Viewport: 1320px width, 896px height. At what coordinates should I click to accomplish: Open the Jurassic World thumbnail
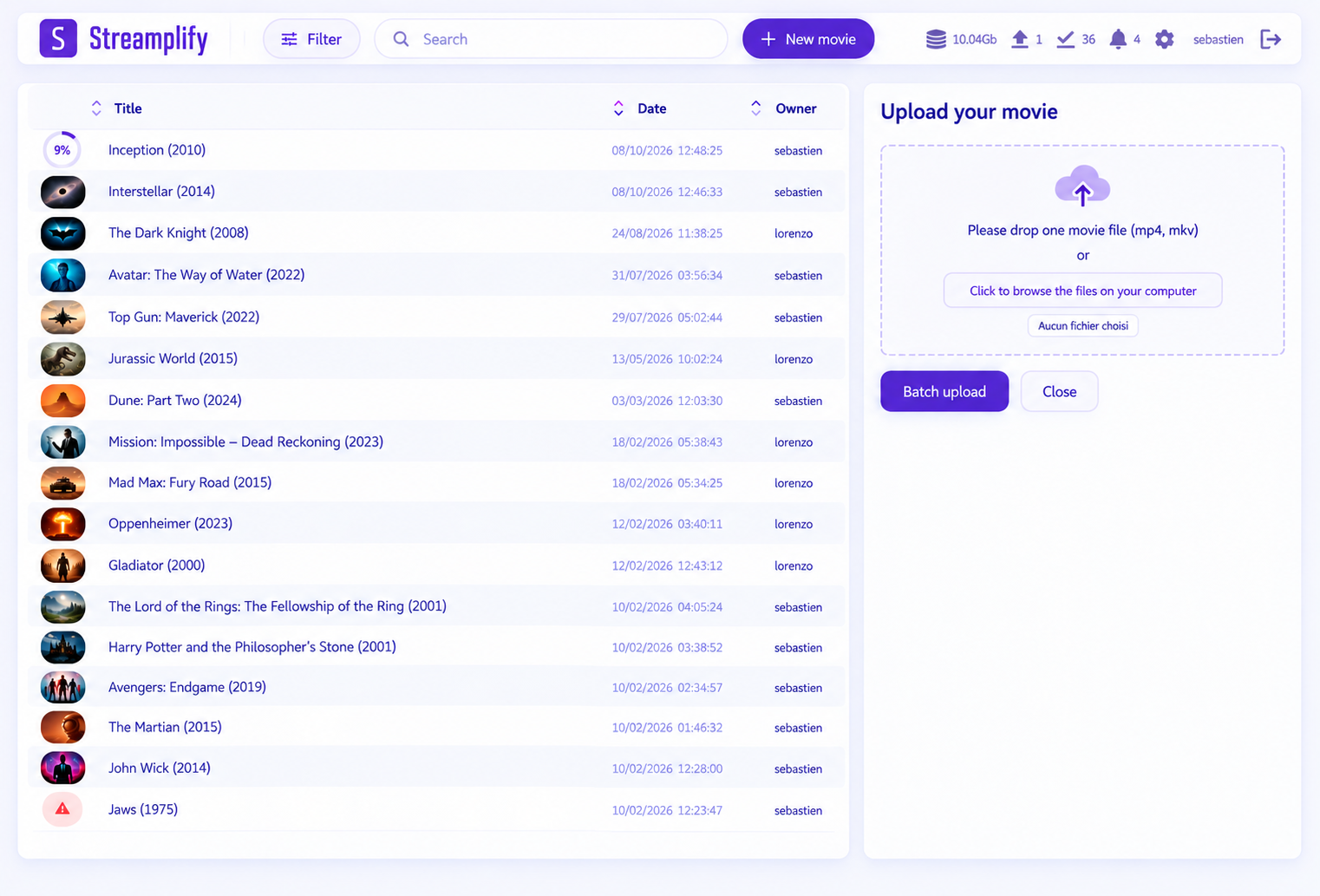(x=62, y=359)
